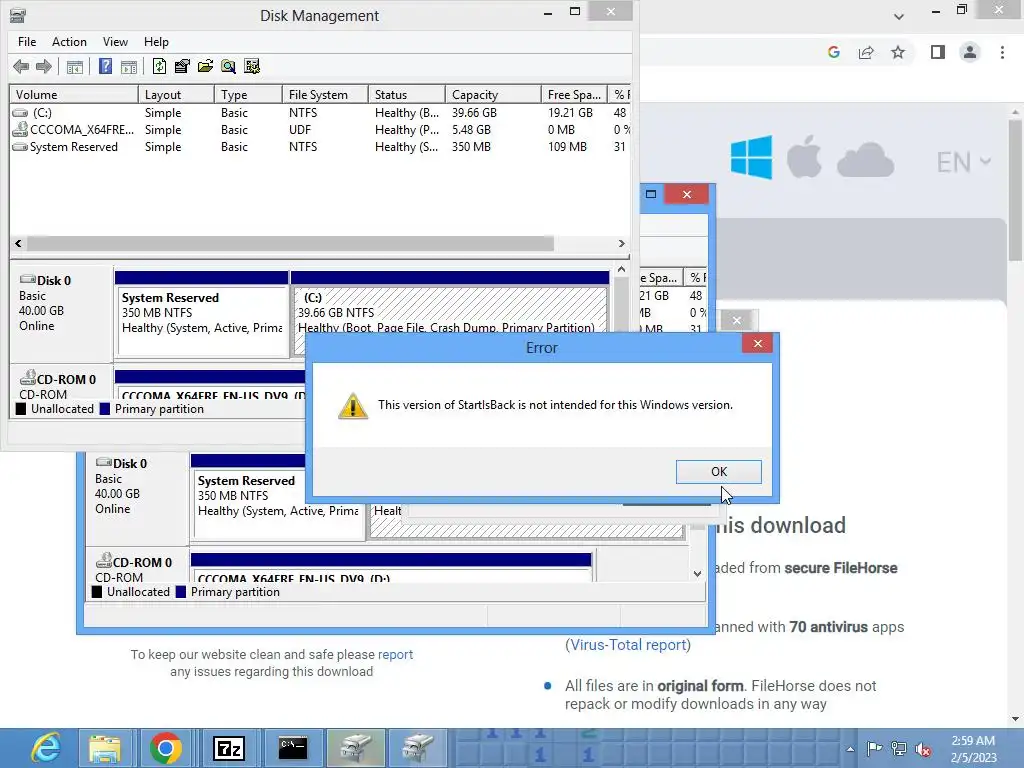1024x768 pixels.
Task: Click the volume list scroll-right arrow
Action: coord(622,244)
